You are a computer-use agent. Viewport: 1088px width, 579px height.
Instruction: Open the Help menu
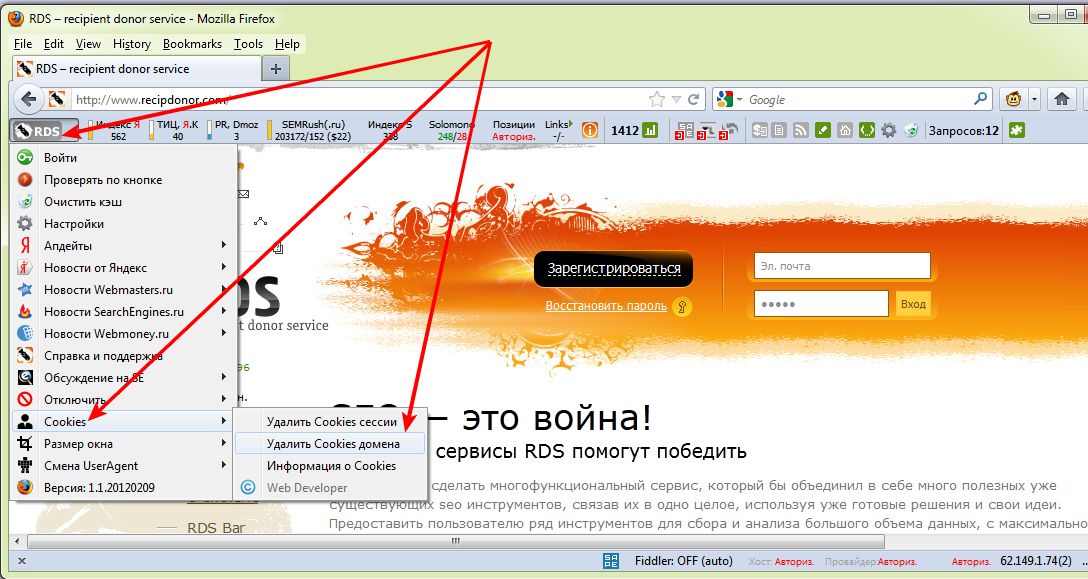click(287, 44)
